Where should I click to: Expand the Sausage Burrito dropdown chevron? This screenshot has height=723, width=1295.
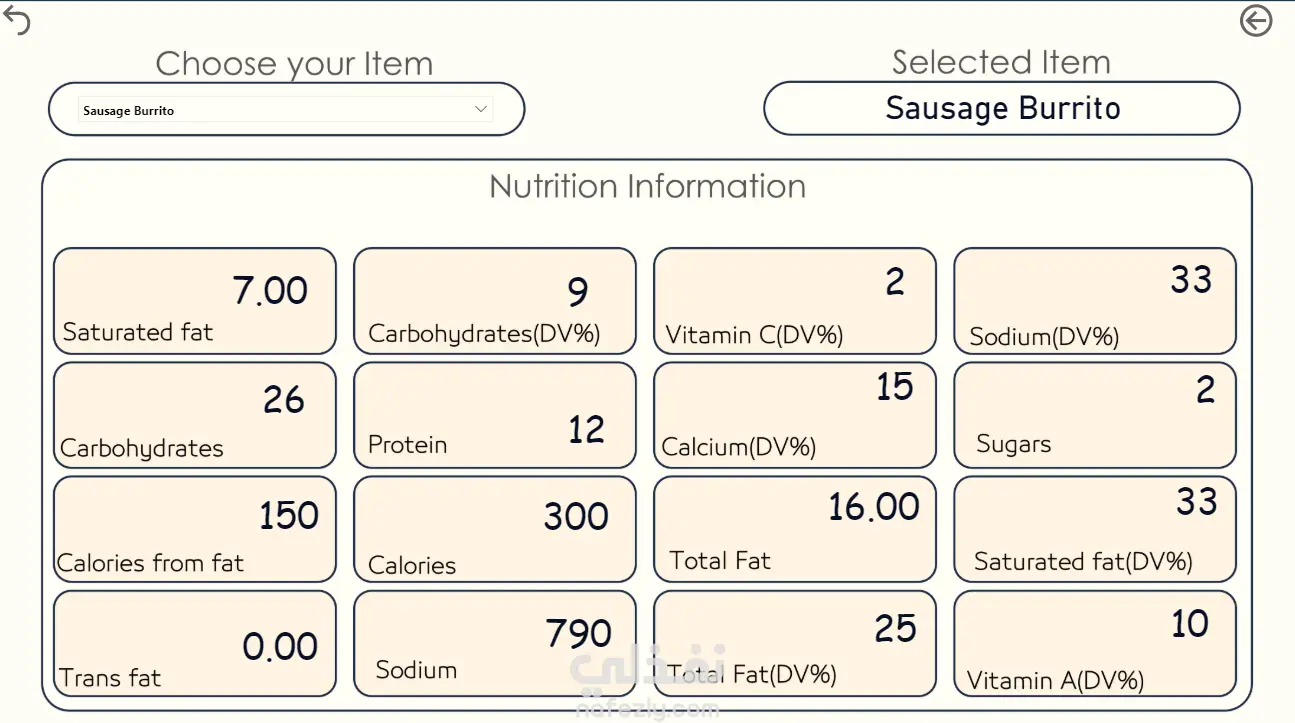coord(481,109)
